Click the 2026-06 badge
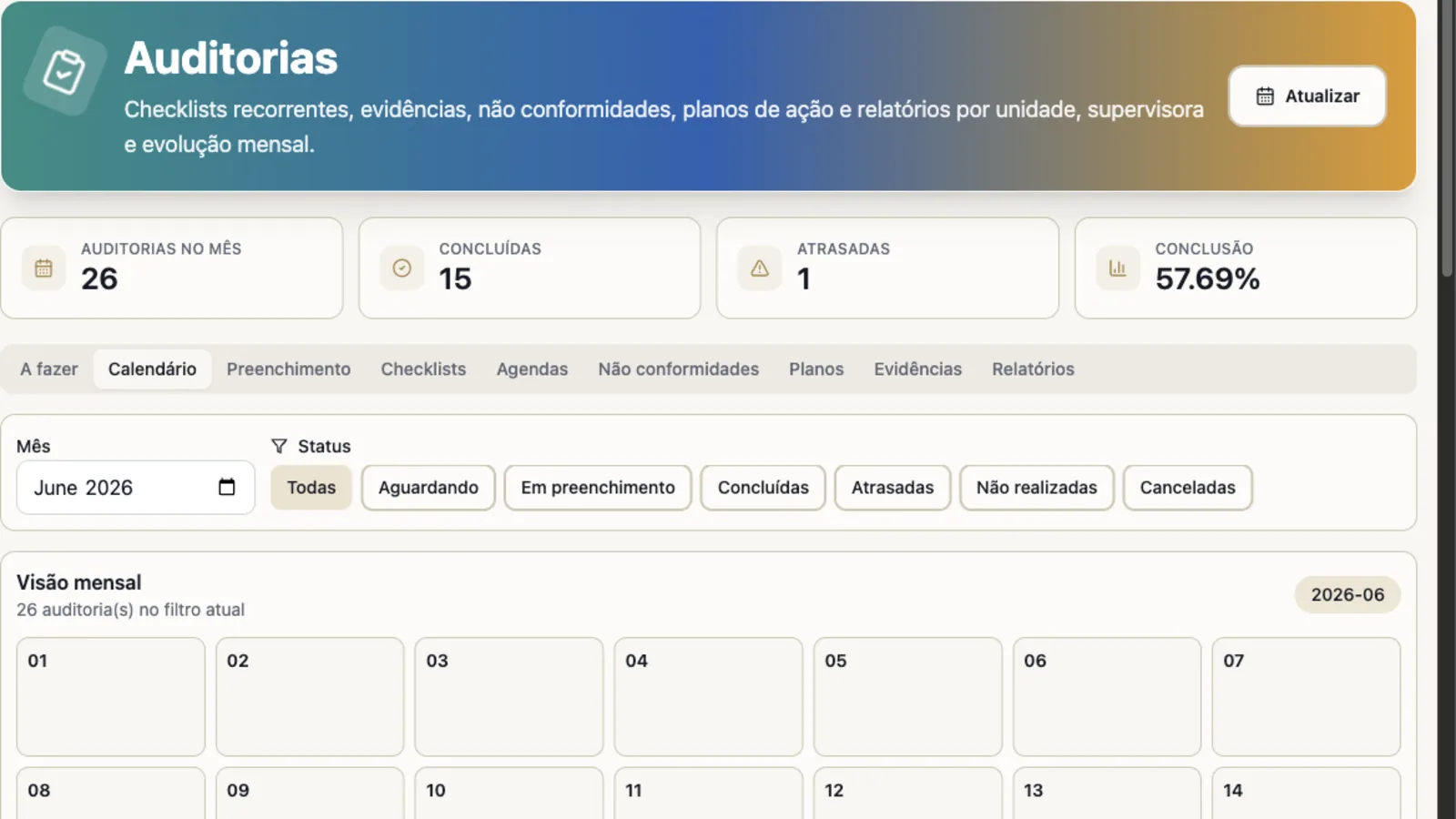 (1348, 594)
